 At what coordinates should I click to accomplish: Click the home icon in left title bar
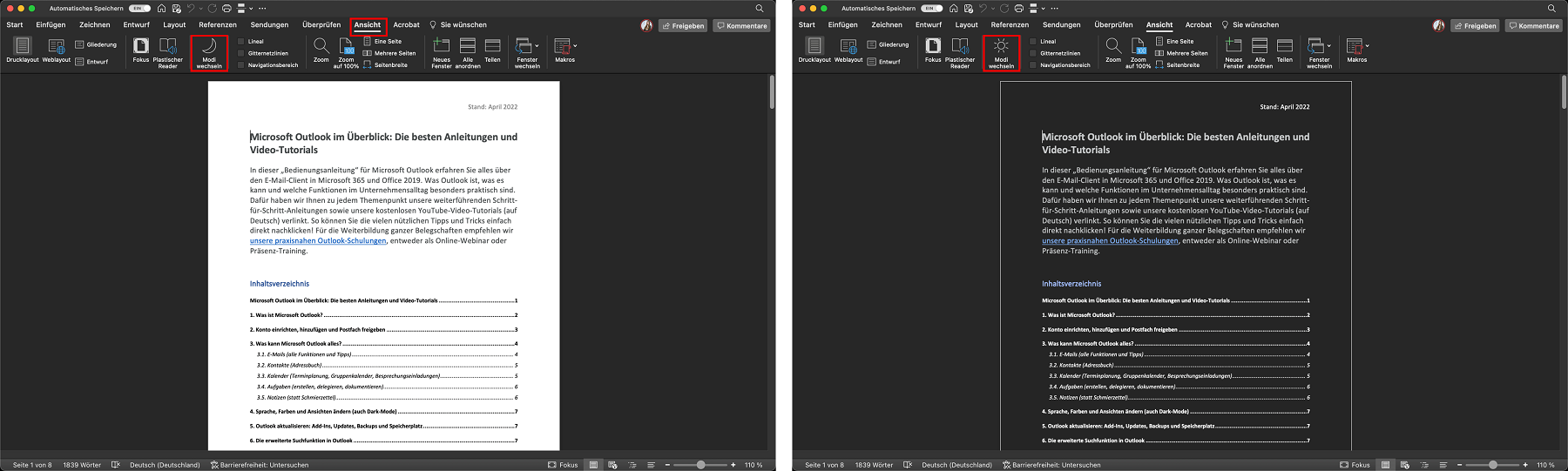tap(161, 8)
